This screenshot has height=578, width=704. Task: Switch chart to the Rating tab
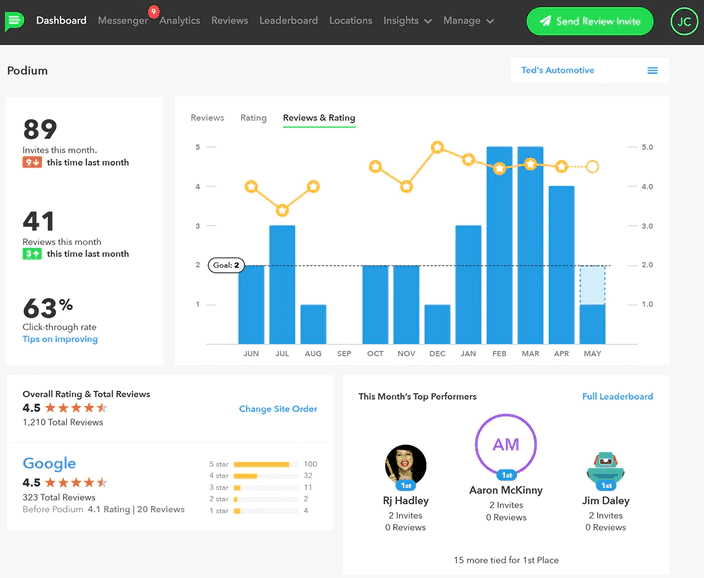coord(253,118)
